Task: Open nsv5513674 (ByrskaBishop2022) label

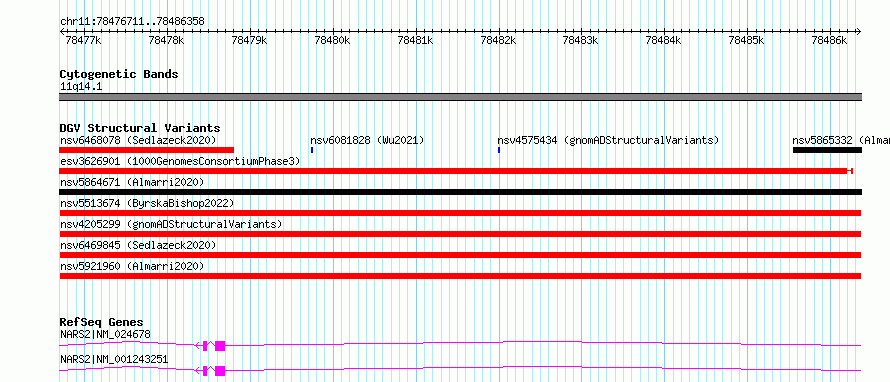Action: coord(147,203)
